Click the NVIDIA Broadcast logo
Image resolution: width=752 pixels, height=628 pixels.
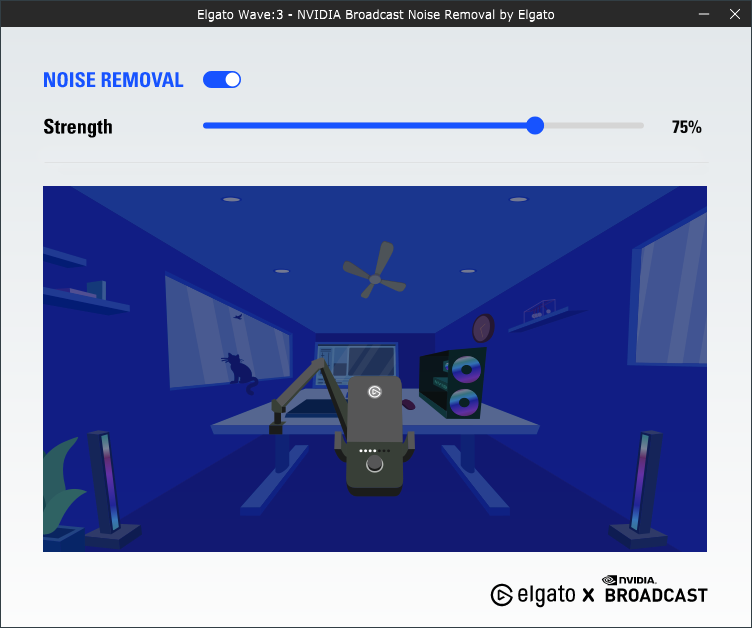point(655,590)
